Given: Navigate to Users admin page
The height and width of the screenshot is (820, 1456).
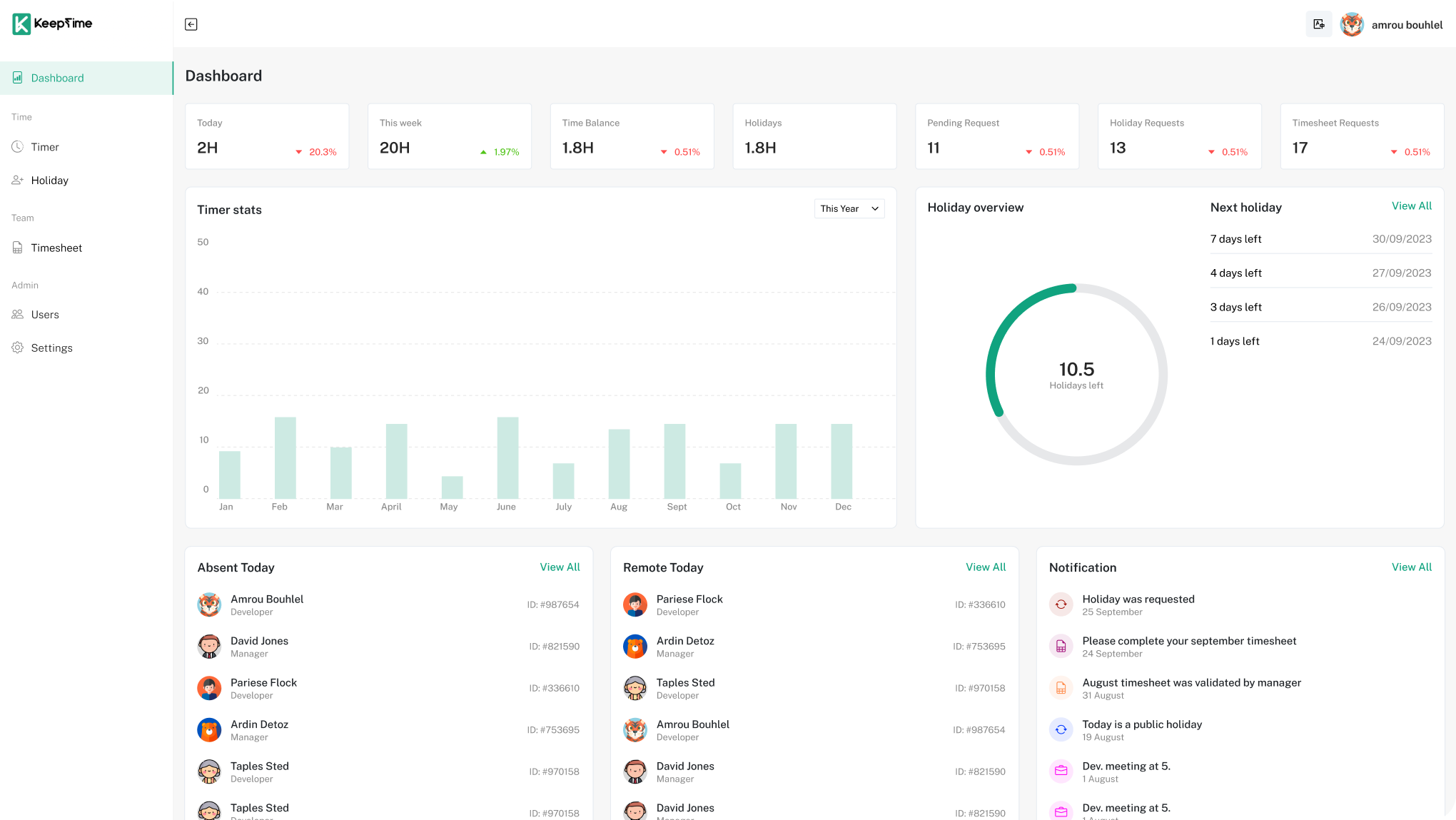Looking at the screenshot, I should tap(45, 315).
